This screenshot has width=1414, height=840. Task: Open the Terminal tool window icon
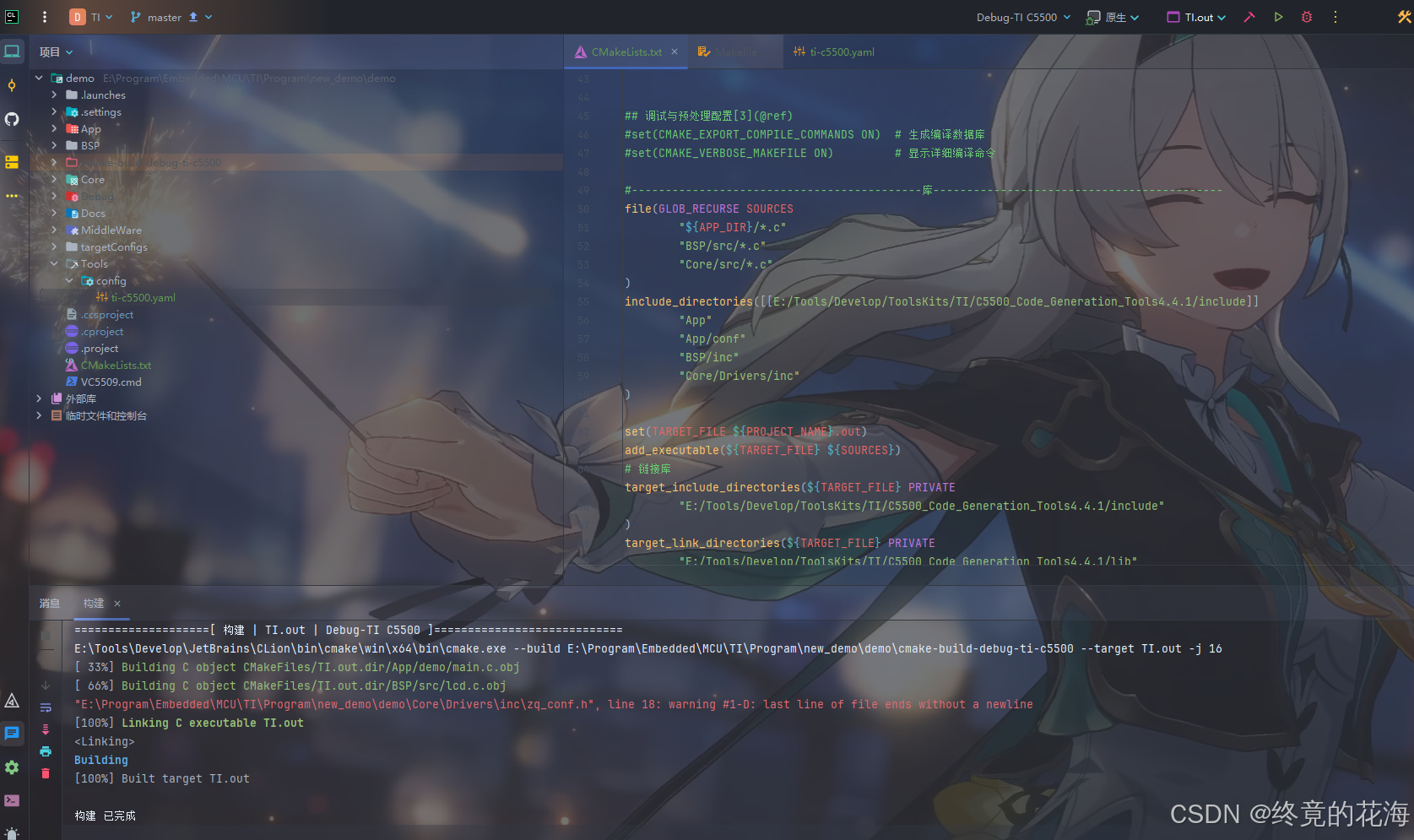pyautogui.click(x=12, y=800)
